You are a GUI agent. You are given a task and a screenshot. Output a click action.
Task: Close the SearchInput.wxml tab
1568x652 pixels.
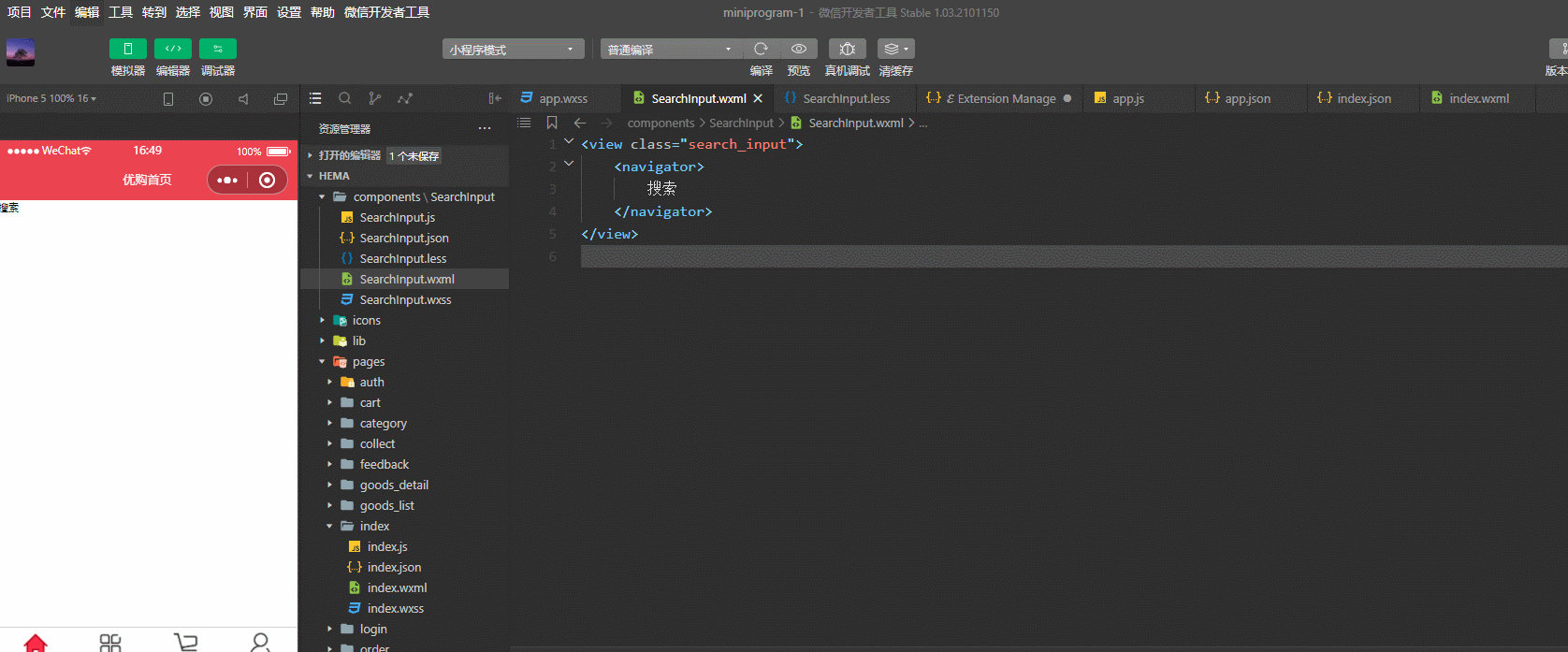[758, 98]
